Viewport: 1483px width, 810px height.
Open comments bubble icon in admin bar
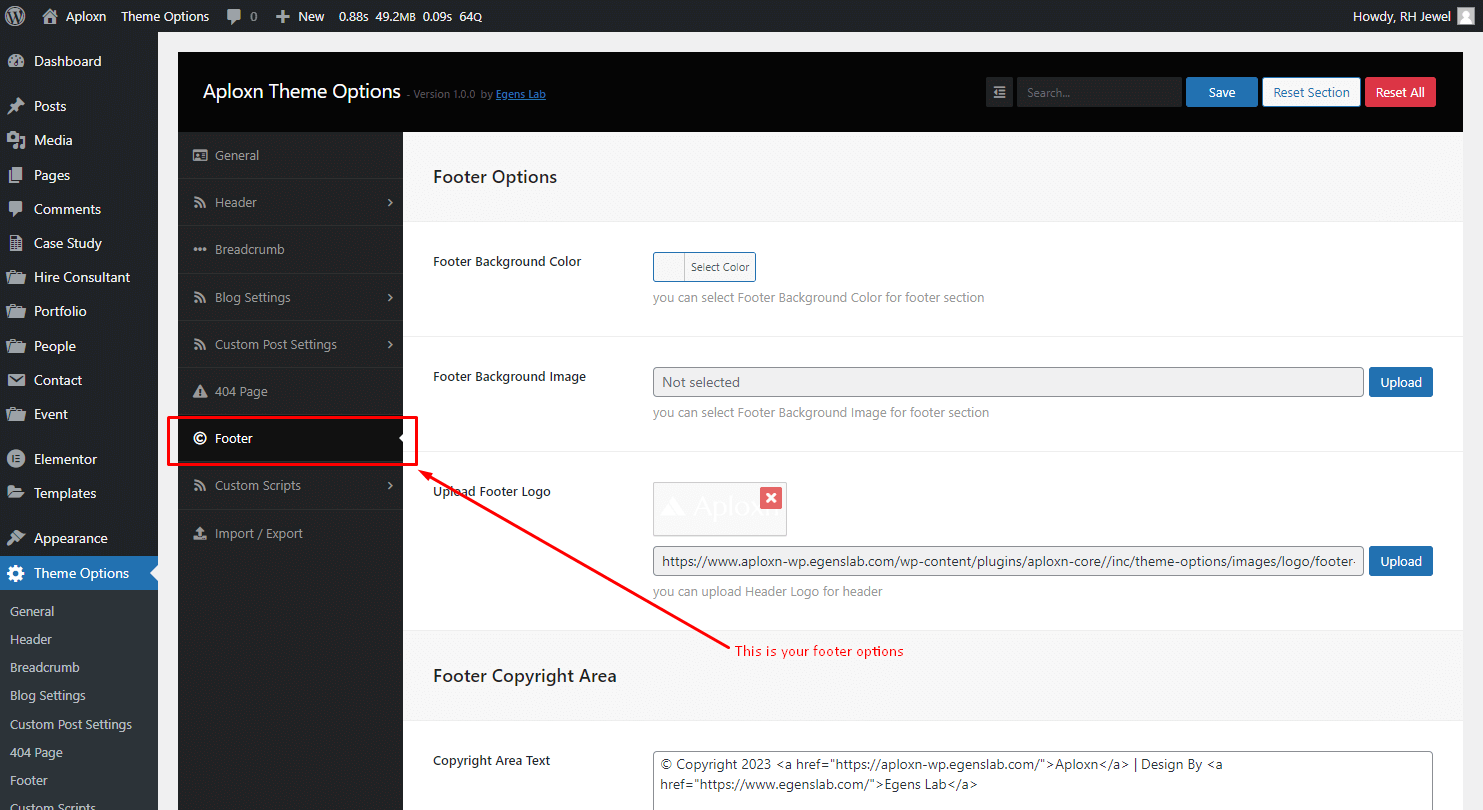click(234, 17)
